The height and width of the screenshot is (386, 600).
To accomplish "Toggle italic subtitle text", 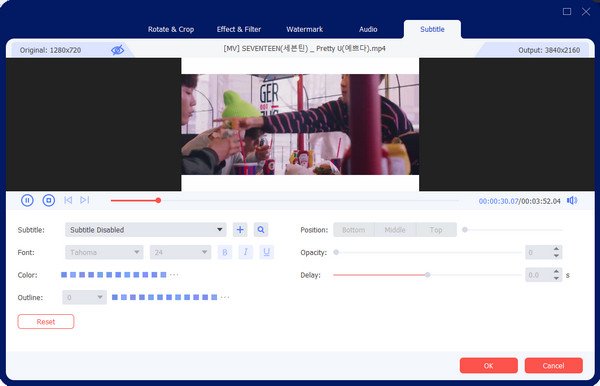I will [x=246, y=252].
